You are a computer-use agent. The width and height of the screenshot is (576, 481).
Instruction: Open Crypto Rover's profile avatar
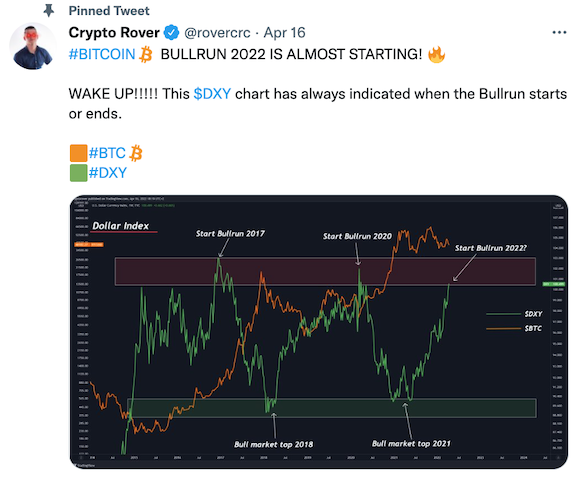pyautogui.click(x=33, y=46)
